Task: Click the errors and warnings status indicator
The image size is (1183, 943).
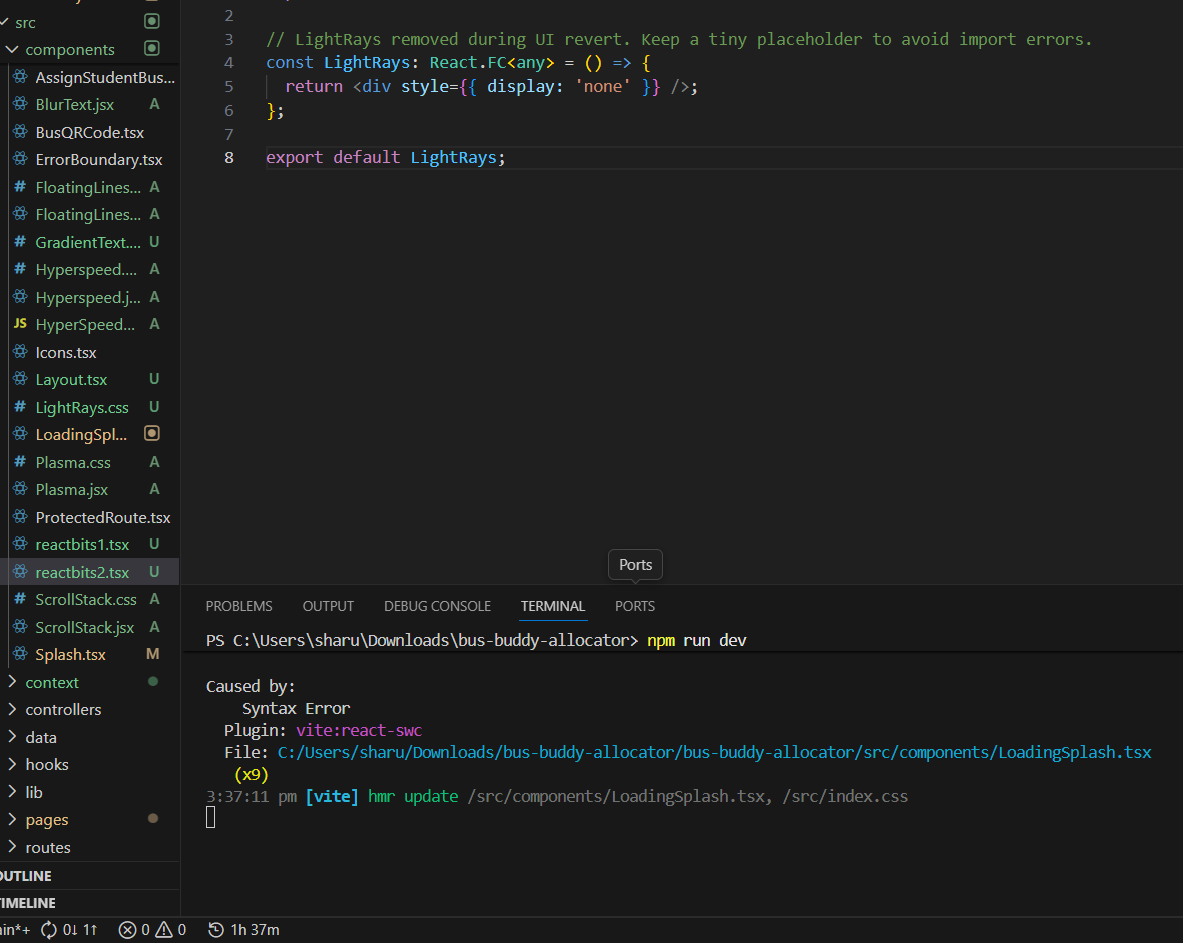Action: 152,930
